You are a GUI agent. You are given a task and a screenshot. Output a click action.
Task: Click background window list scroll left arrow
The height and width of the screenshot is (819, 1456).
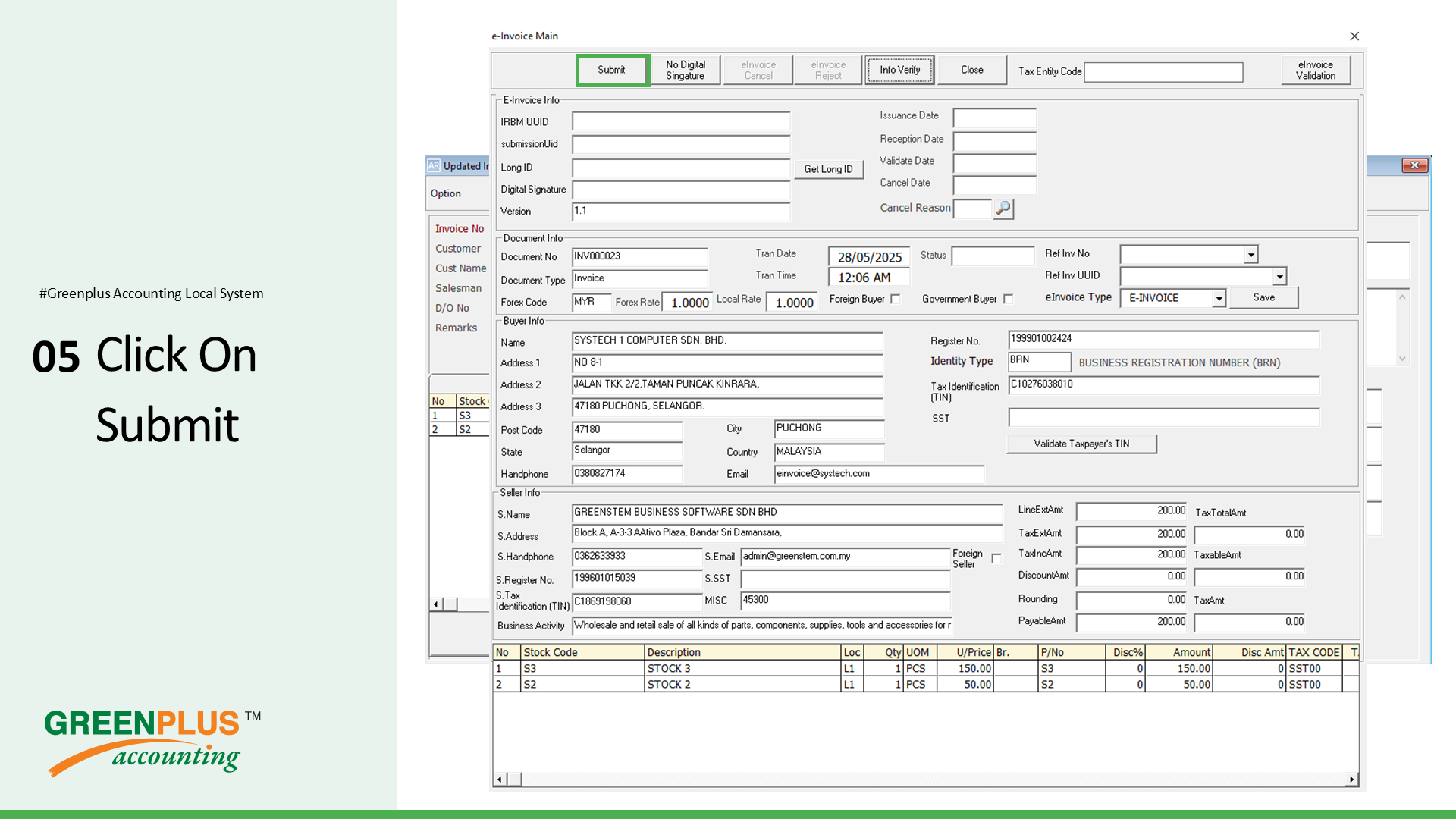coord(435,604)
